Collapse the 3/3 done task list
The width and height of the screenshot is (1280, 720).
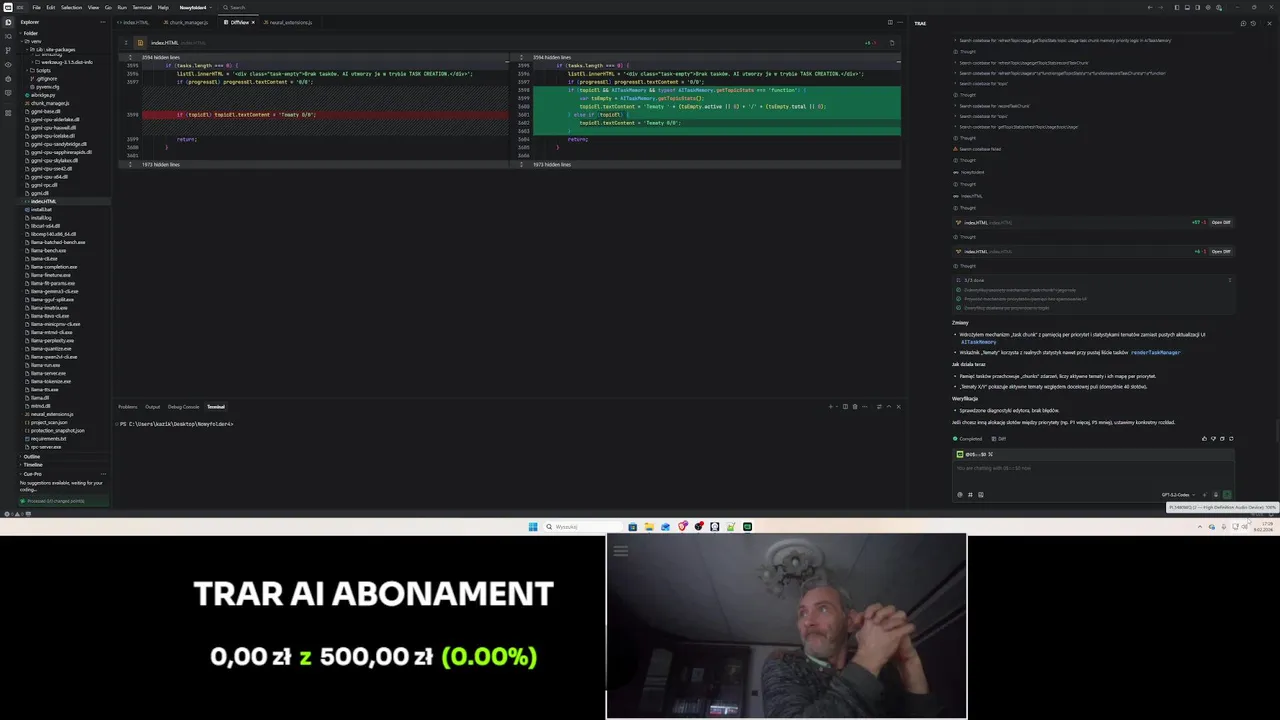click(x=1230, y=280)
